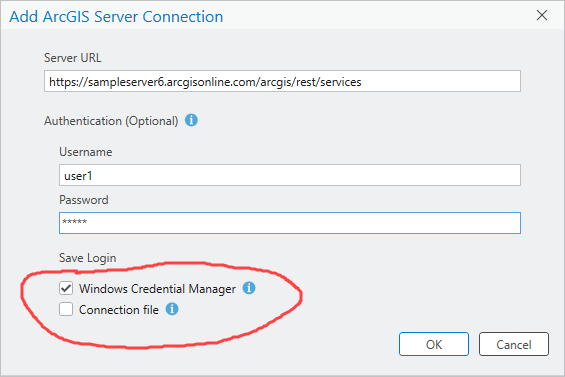Click the Add ArcGIS Server Connection title
The height and width of the screenshot is (377, 565).
point(116,17)
